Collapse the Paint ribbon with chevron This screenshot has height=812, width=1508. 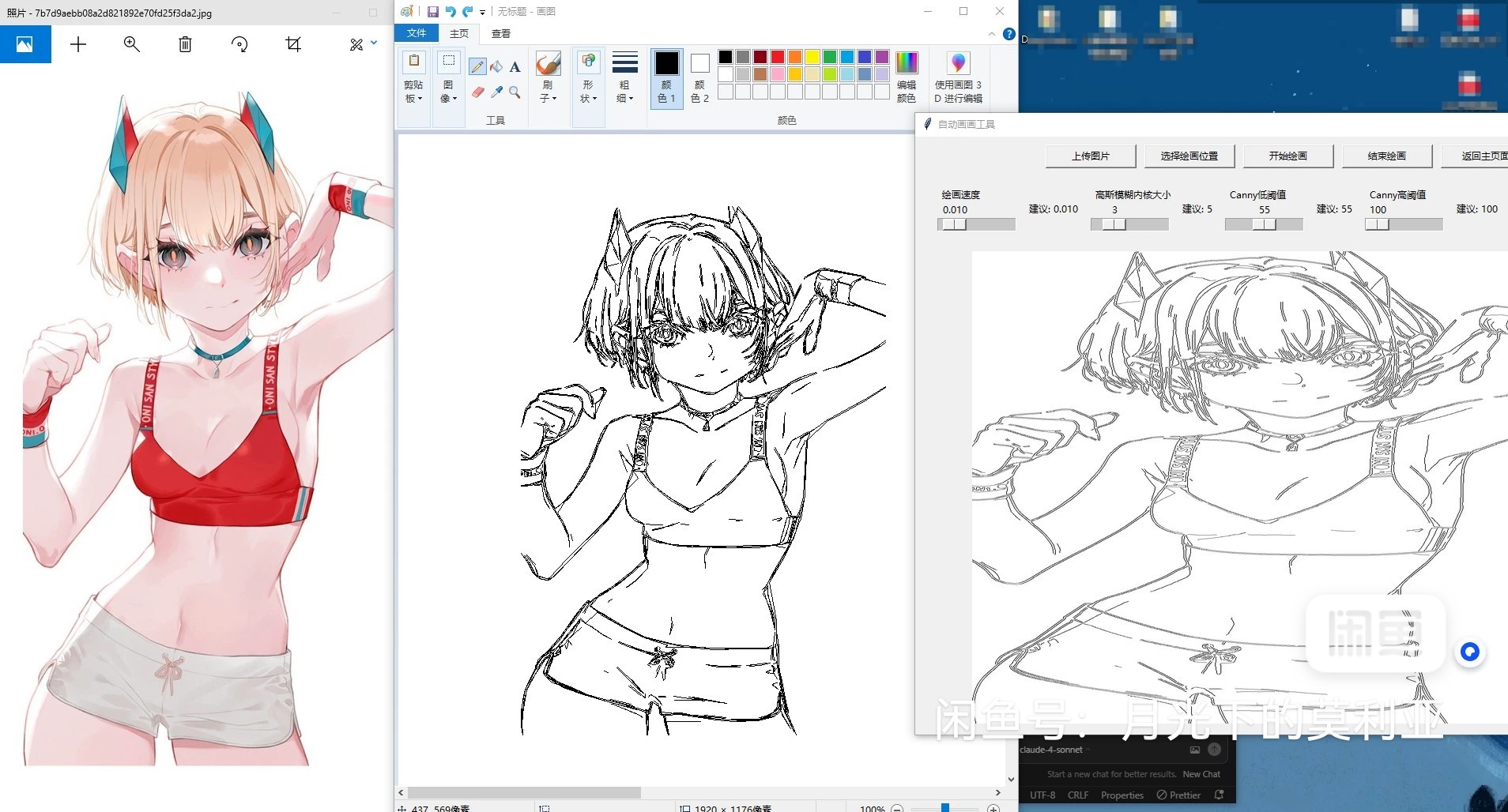(x=992, y=34)
